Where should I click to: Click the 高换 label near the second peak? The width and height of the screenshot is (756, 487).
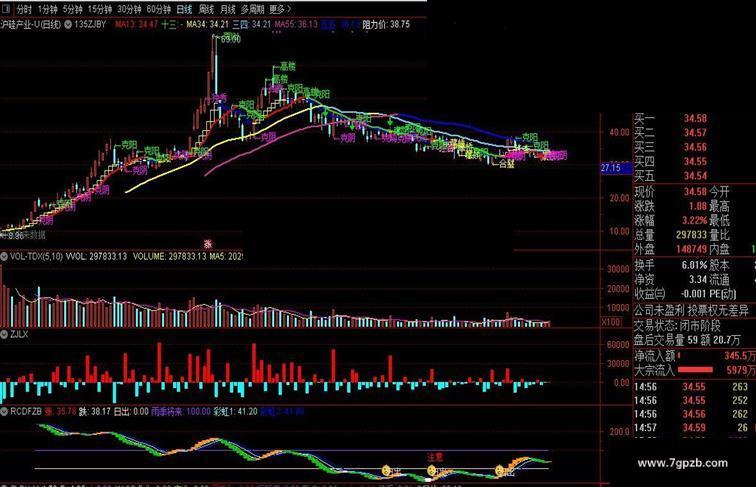click(x=288, y=67)
